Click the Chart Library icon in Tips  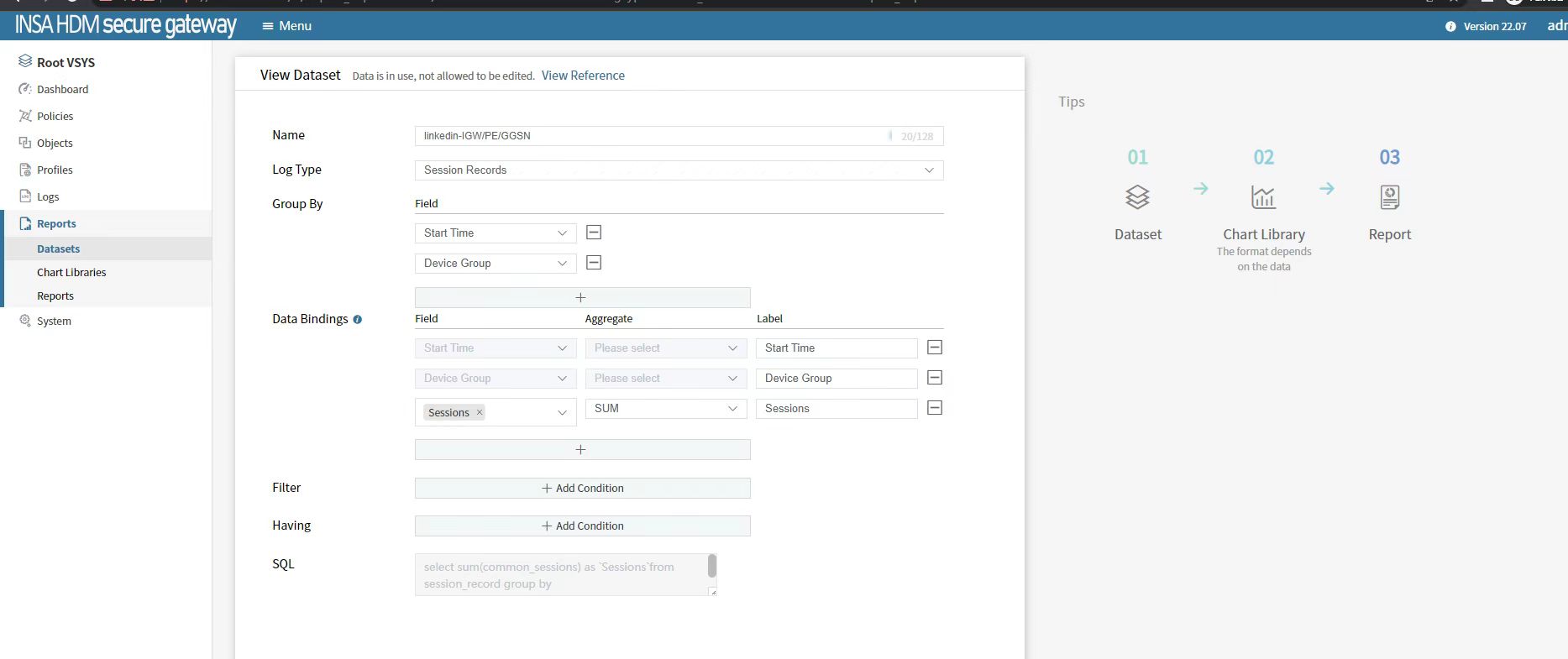[x=1263, y=197]
